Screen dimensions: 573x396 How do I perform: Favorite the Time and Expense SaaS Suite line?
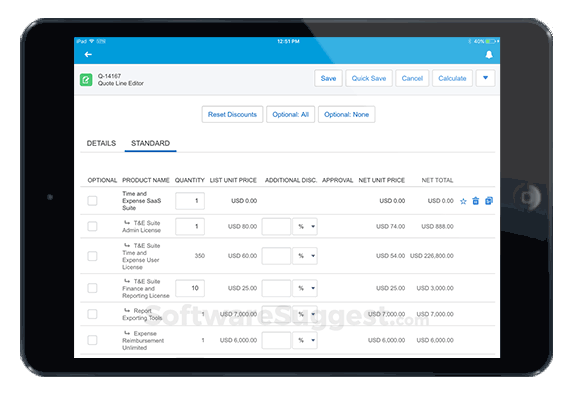[463, 201]
